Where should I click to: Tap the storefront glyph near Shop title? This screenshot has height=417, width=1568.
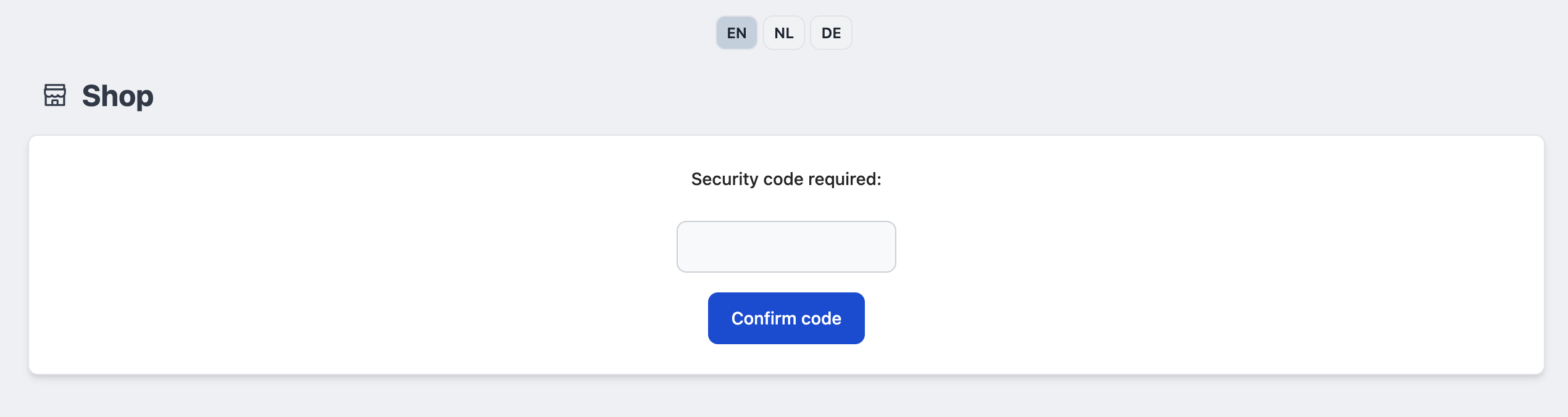tap(54, 96)
